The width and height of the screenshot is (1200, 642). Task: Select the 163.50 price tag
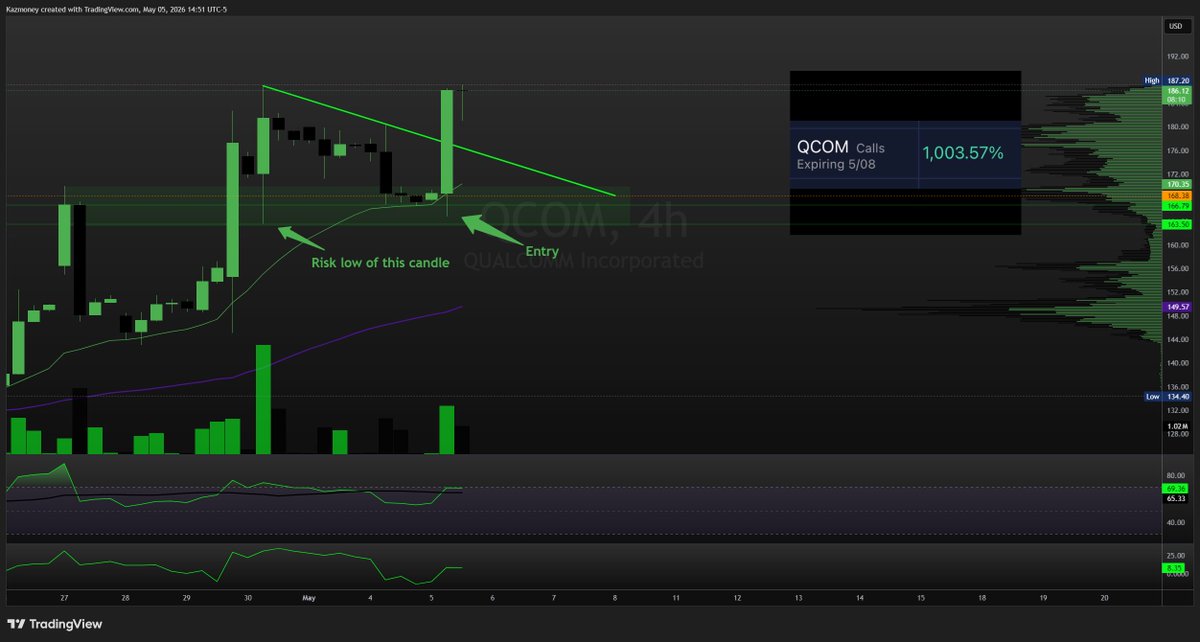[1176, 225]
